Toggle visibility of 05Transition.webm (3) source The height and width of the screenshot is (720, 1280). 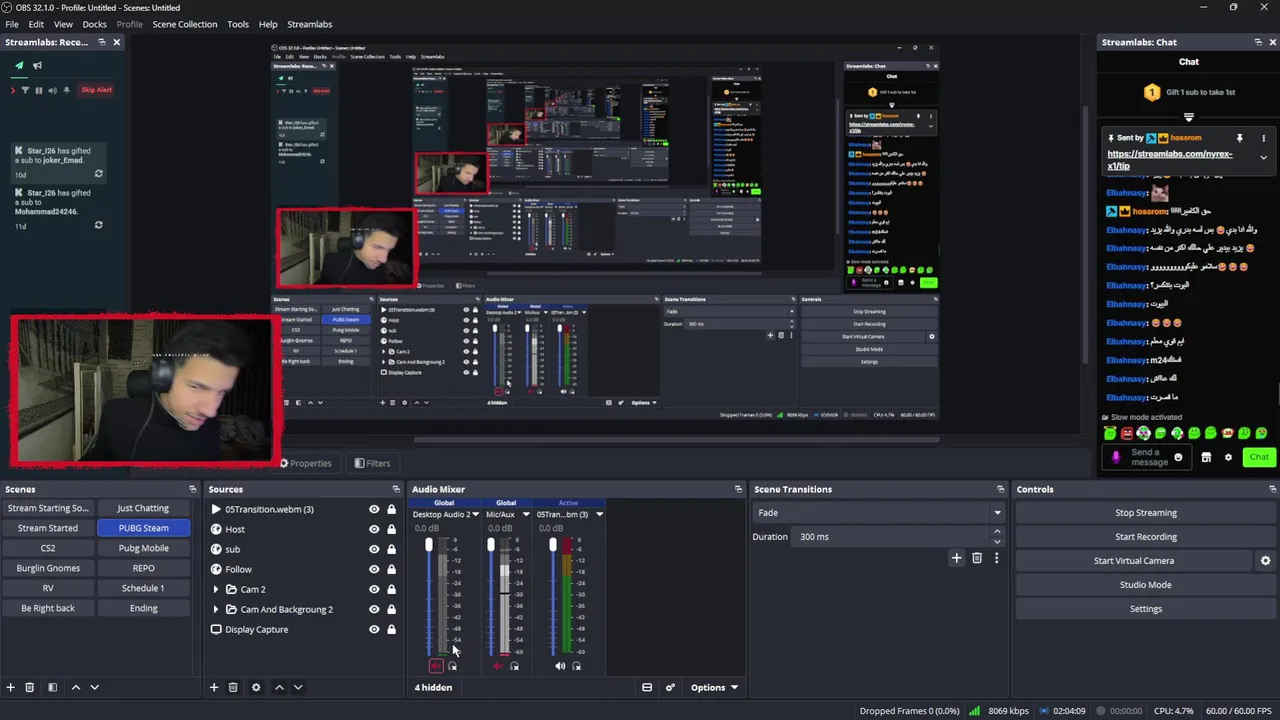(374, 509)
